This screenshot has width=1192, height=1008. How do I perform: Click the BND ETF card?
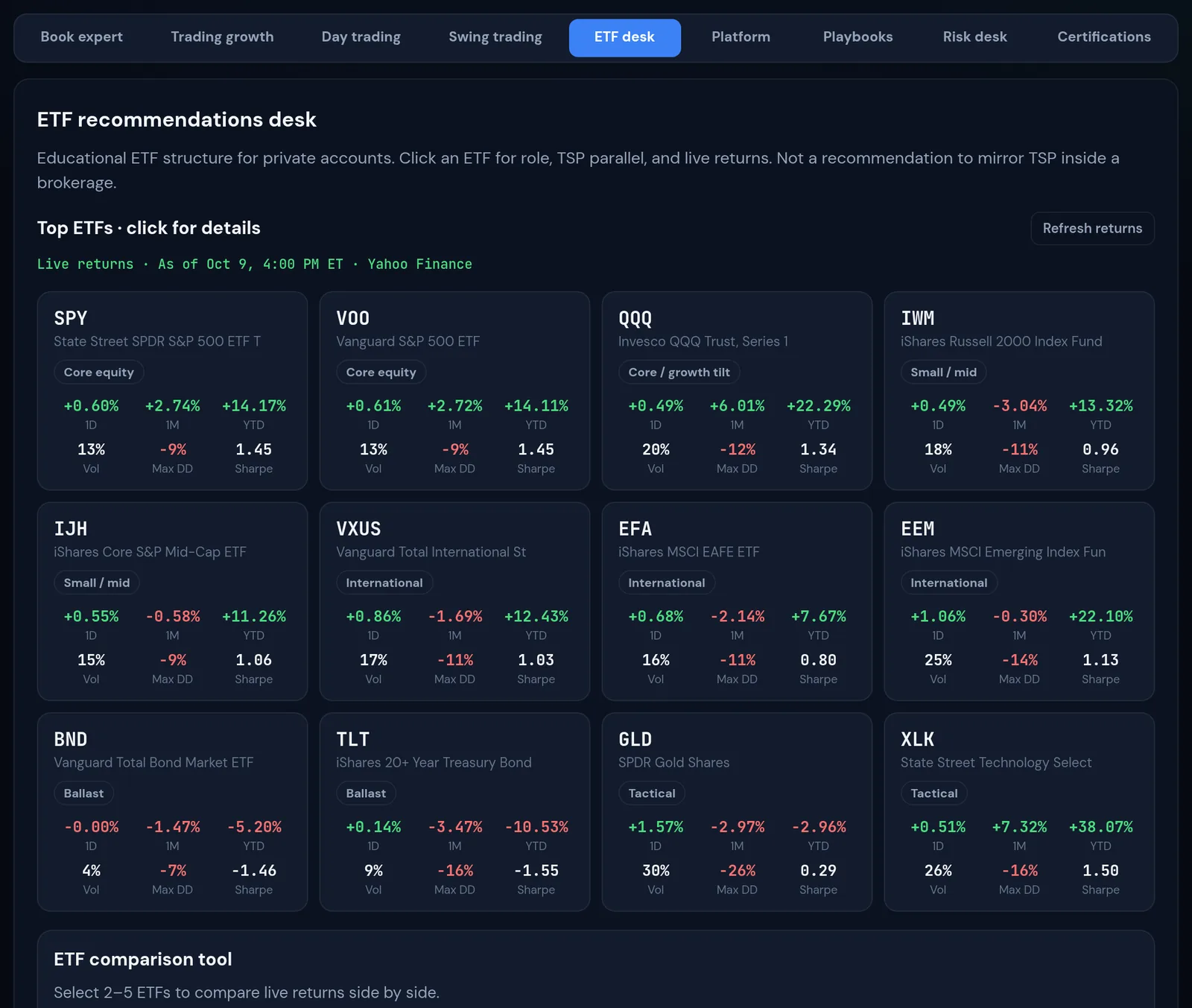click(x=172, y=812)
